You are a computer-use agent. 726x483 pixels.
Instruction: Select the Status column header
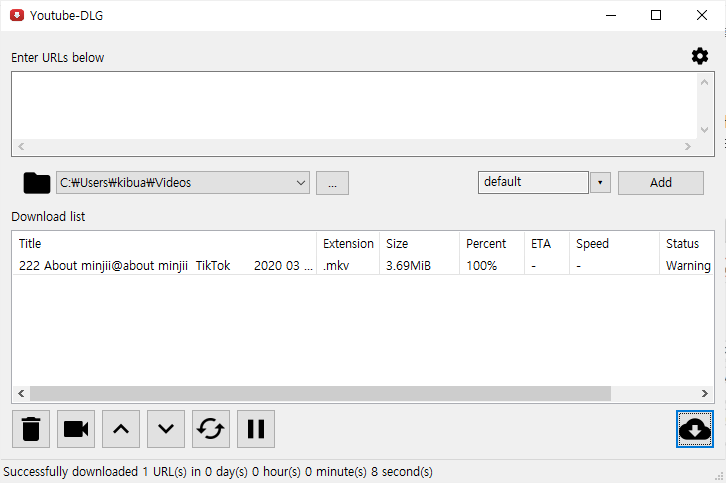point(687,244)
